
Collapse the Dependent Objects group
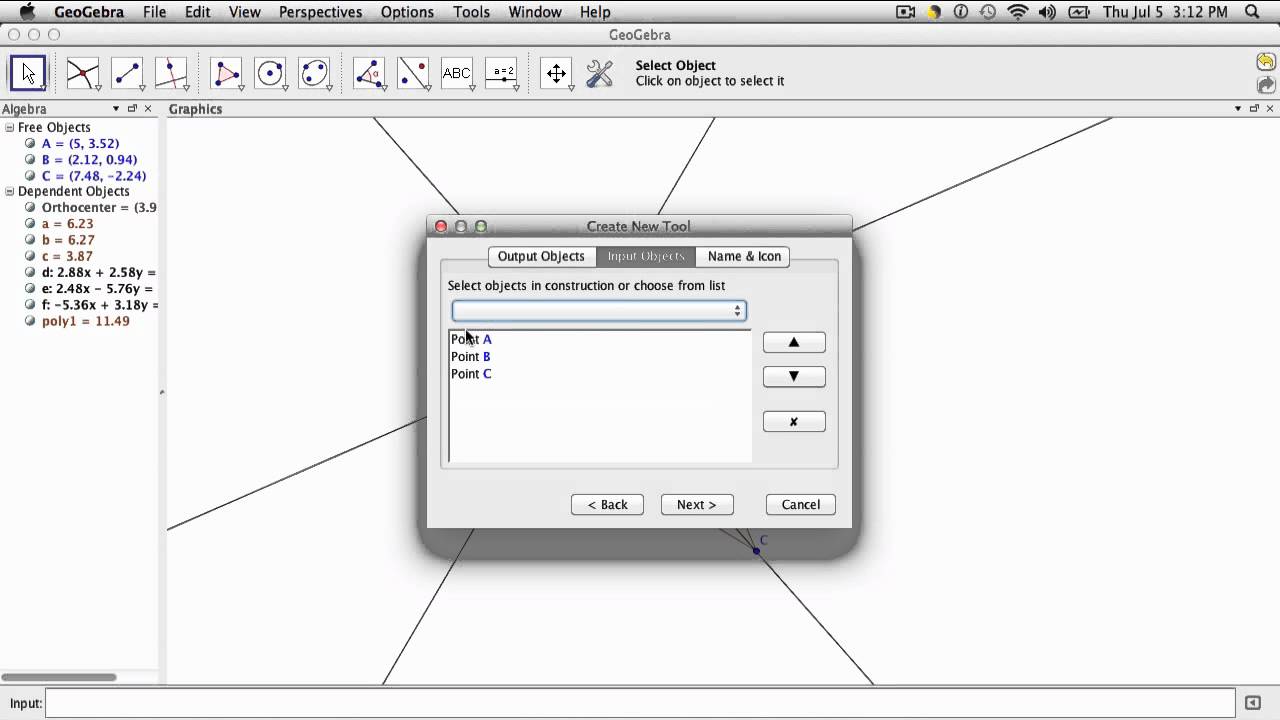pos(10,192)
